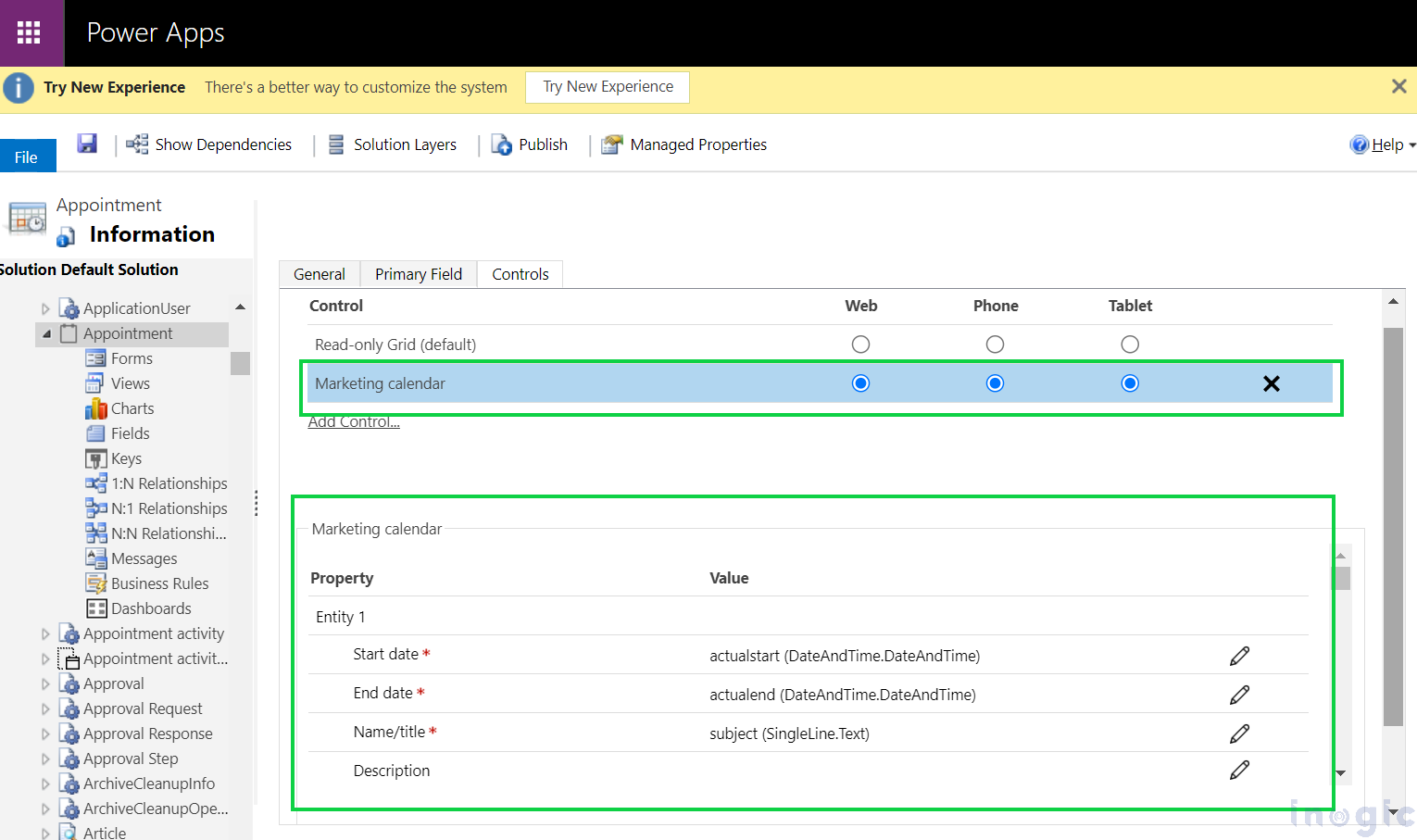Image resolution: width=1417 pixels, height=840 pixels.
Task: Open the File menu
Action: (x=27, y=157)
